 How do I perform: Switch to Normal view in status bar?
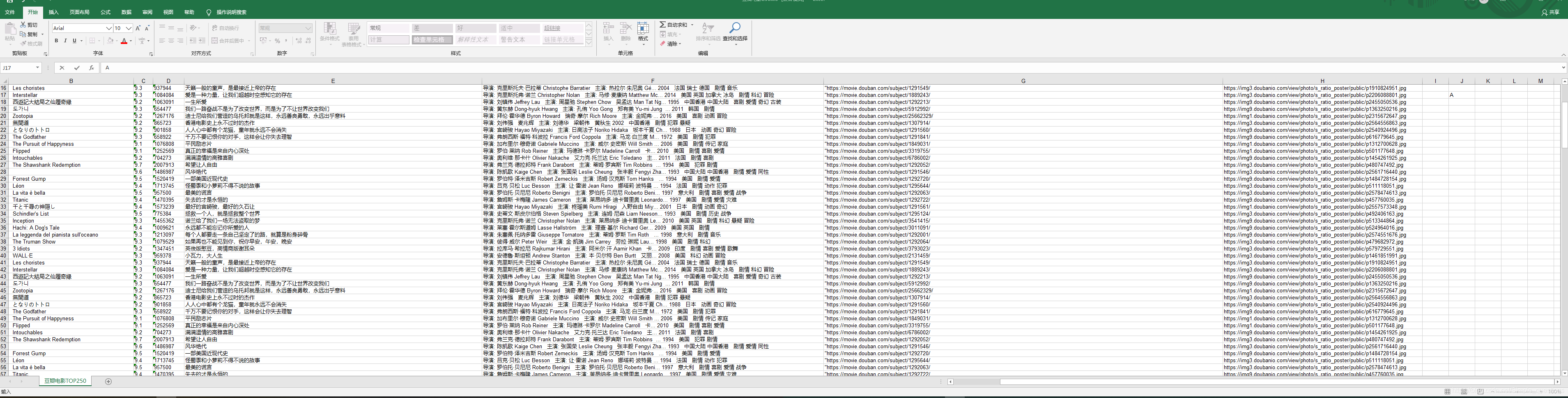point(1448,392)
